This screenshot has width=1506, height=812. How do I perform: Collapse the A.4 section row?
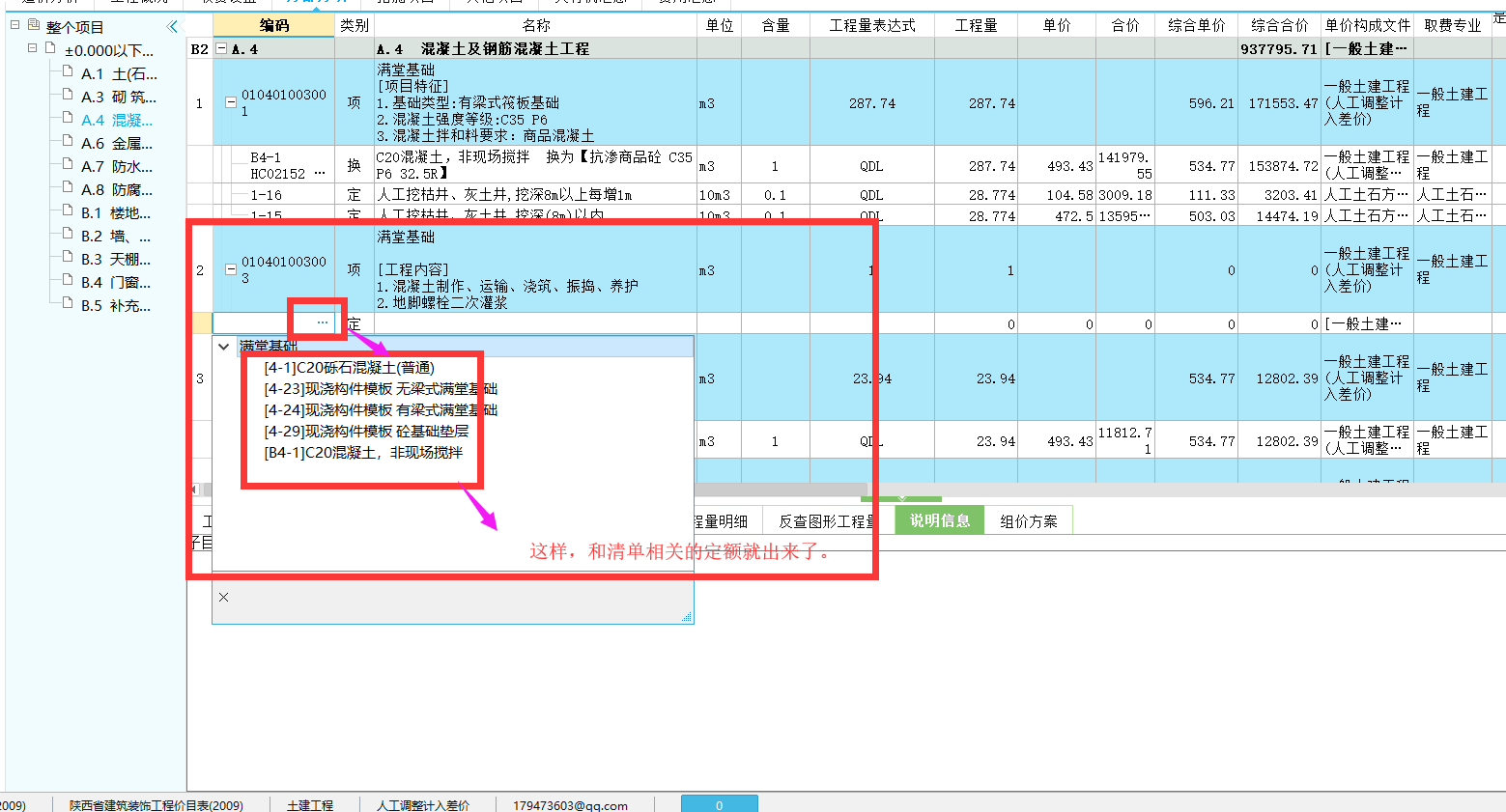click(x=221, y=48)
